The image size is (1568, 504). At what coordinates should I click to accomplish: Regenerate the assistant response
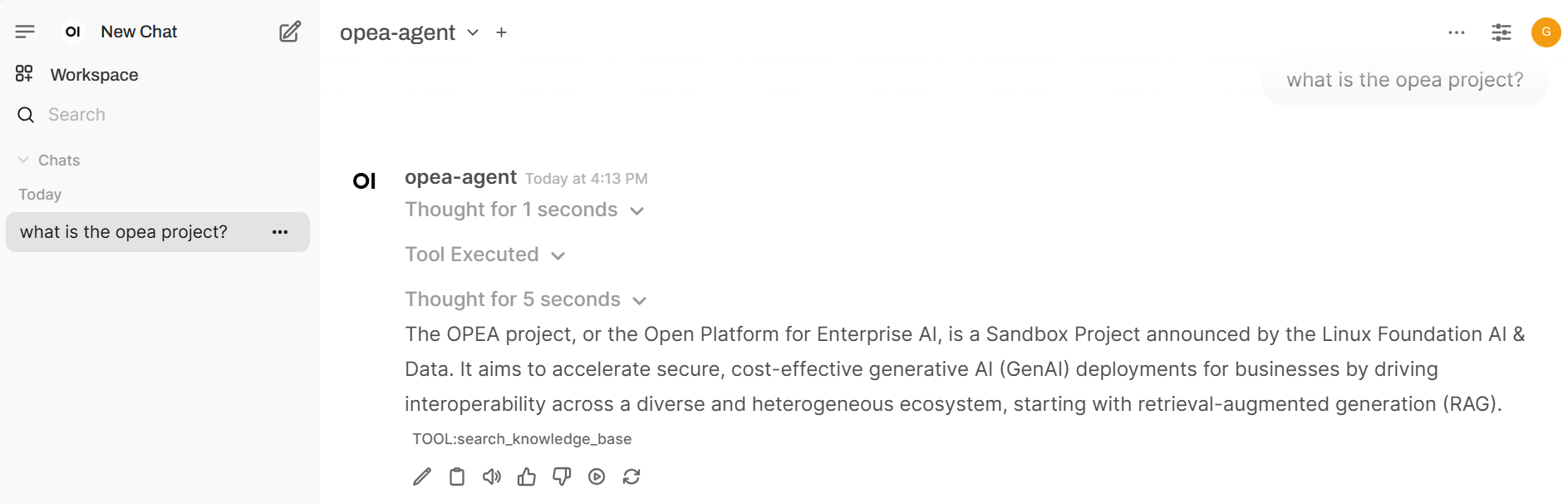point(632,477)
